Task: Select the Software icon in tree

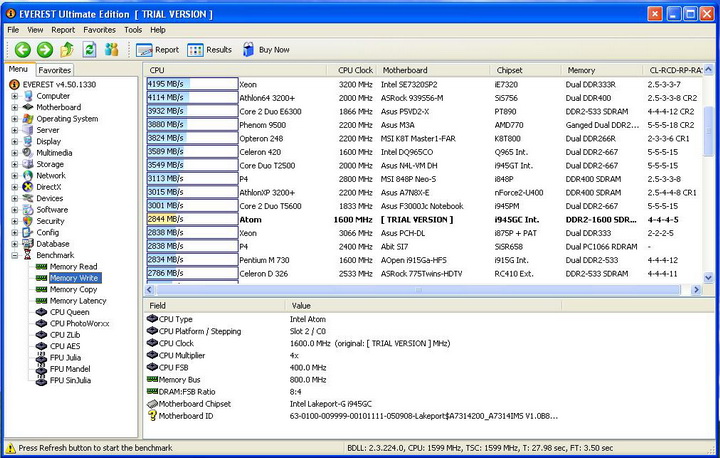Action: (28, 209)
